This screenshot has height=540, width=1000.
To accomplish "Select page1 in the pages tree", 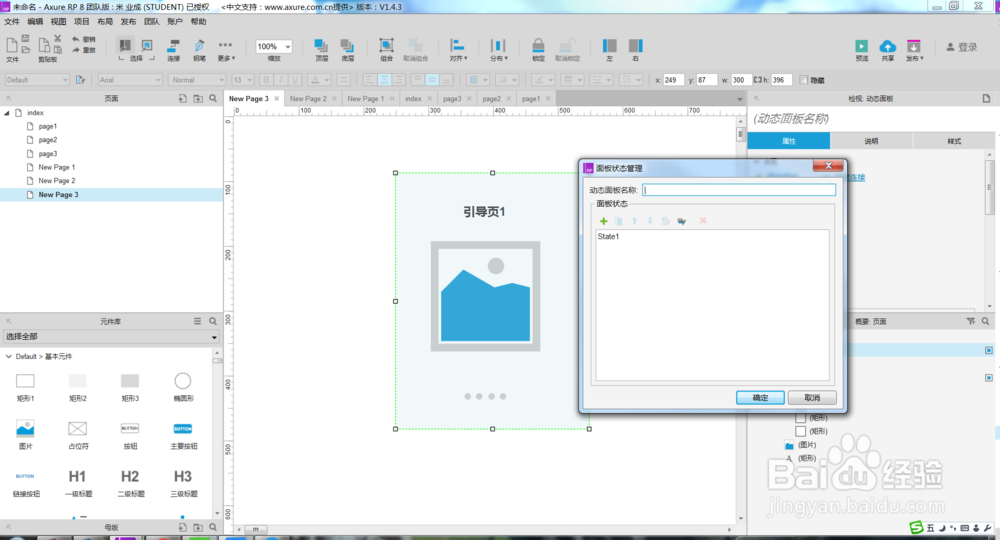I will pyautogui.click(x=47, y=126).
